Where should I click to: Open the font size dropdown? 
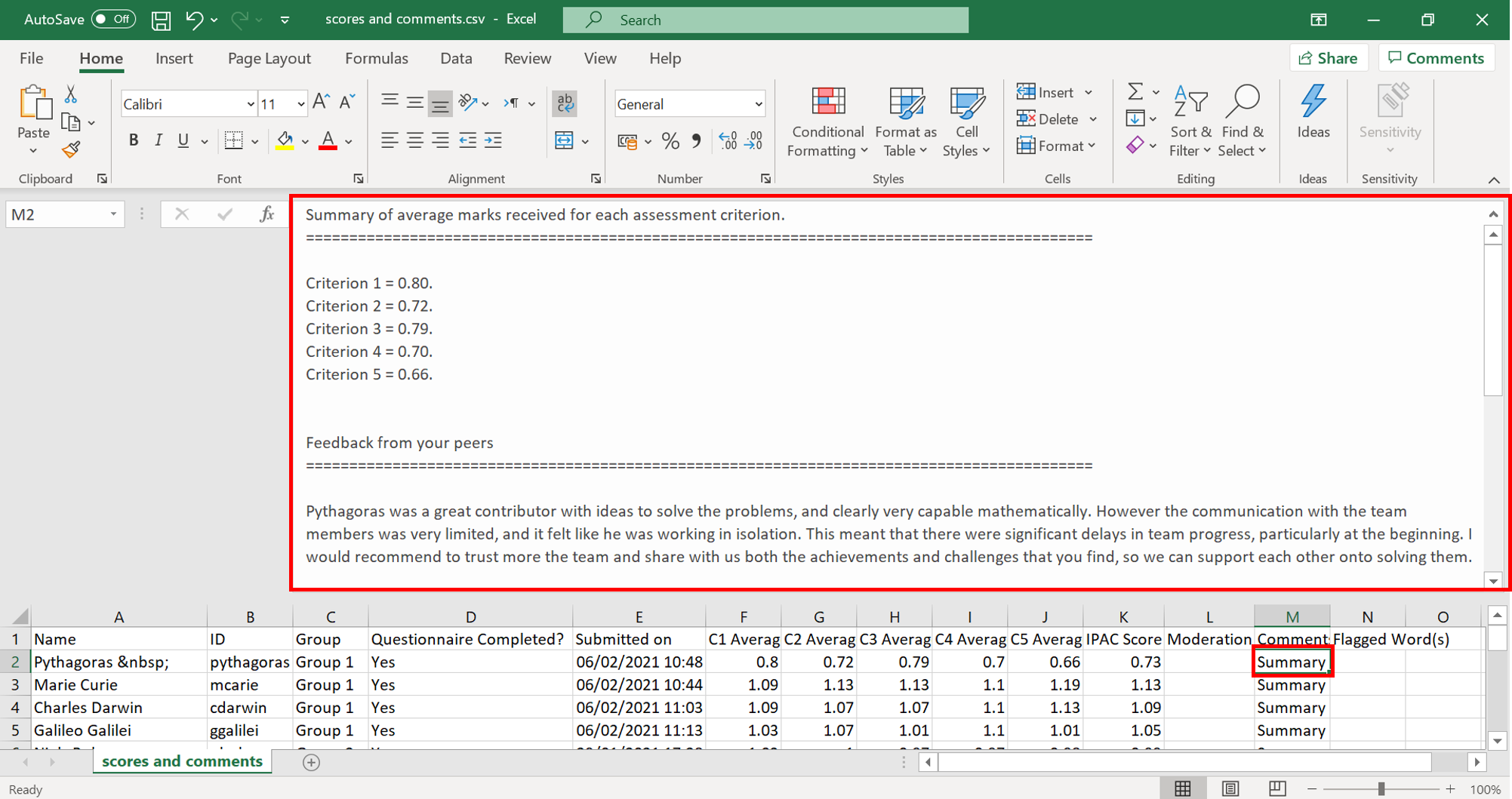click(300, 104)
